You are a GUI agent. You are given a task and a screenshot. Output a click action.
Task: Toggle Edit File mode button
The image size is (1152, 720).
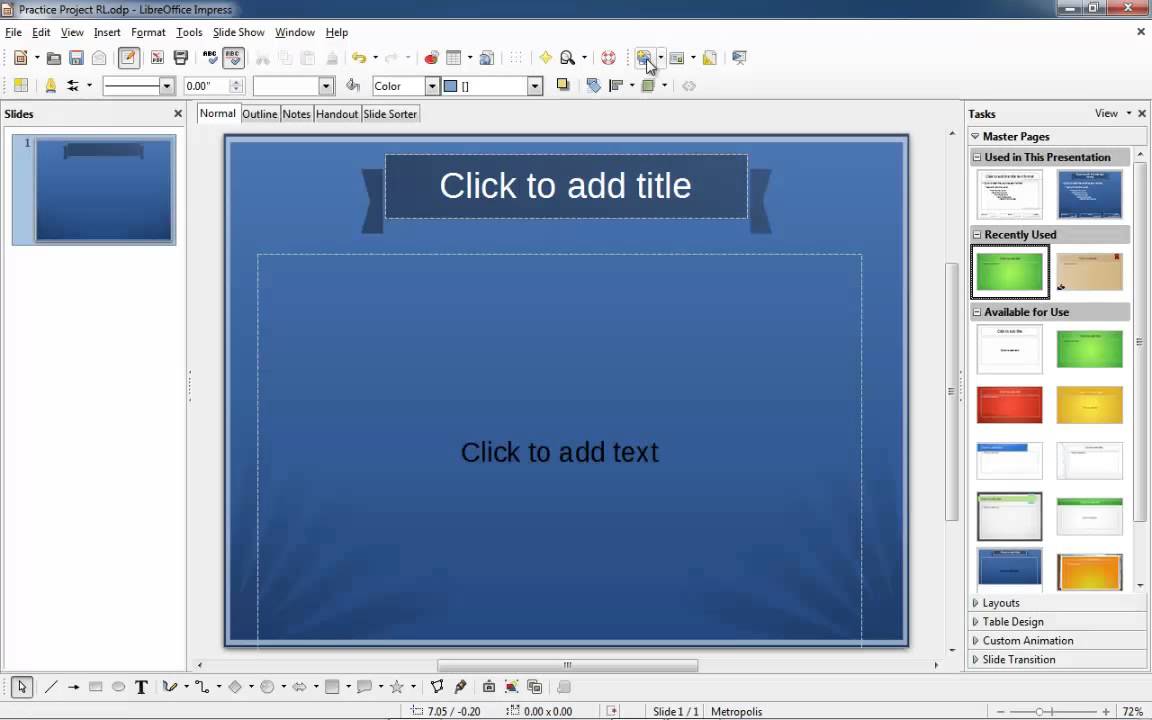click(x=129, y=58)
